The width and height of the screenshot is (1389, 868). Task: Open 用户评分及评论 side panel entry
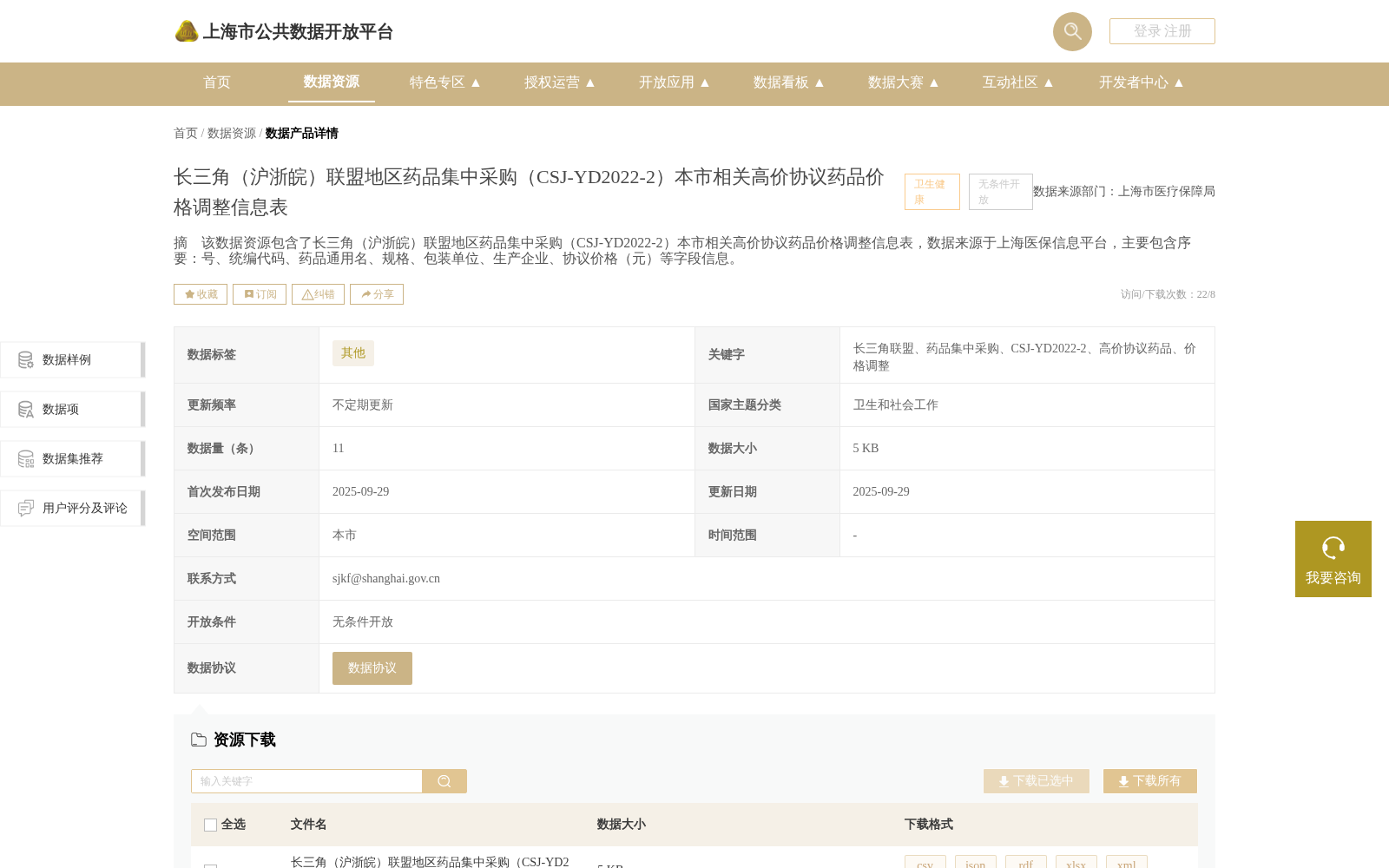(x=73, y=508)
